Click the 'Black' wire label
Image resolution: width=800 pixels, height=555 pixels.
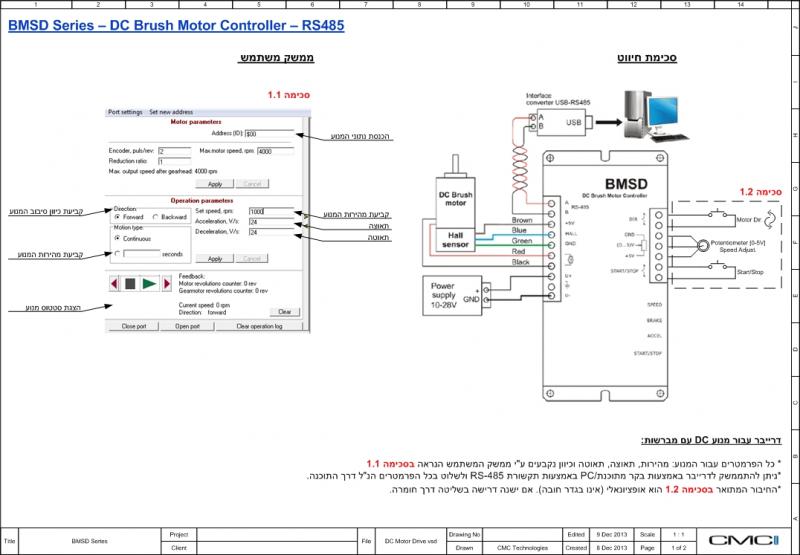520,262
